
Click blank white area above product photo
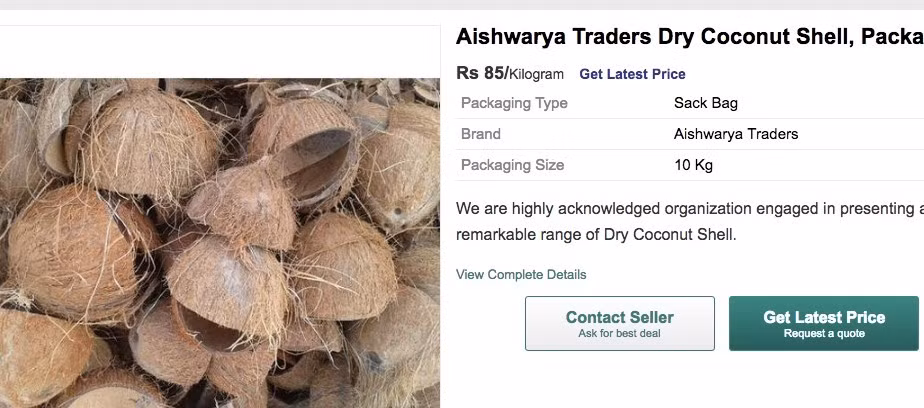220,52
